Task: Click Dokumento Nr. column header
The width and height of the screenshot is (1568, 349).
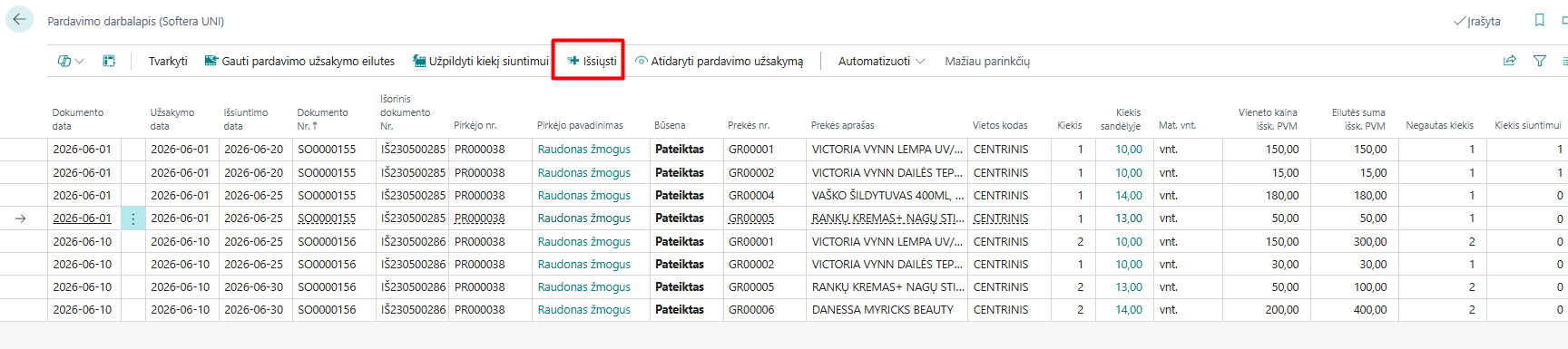Action: (322, 119)
